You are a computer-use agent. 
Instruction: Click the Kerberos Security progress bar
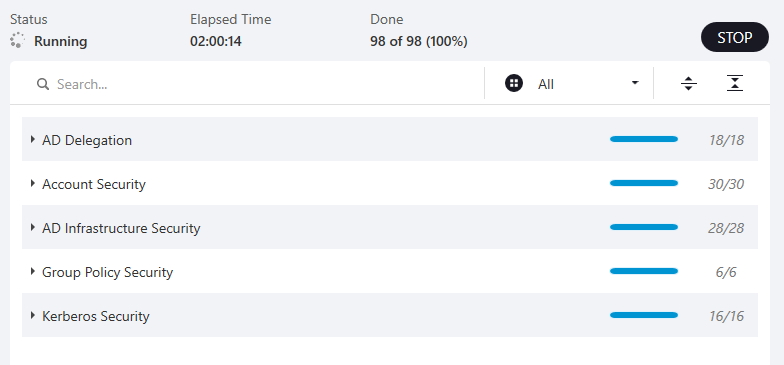(x=644, y=315)
